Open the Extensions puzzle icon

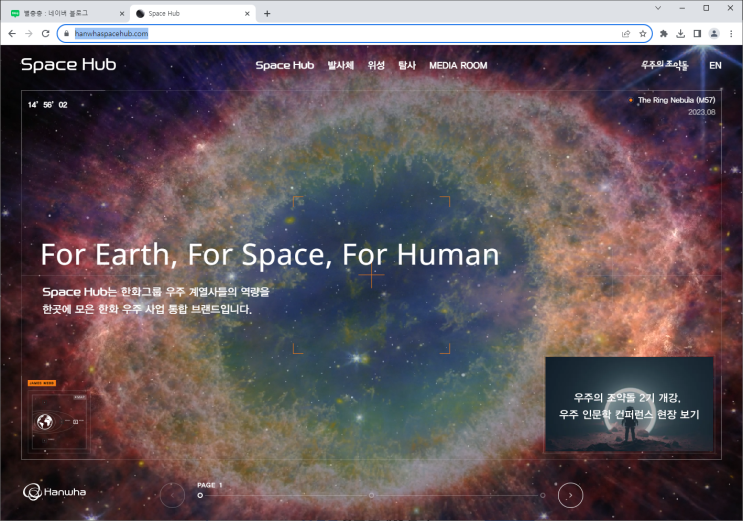(x=664, y=34)
